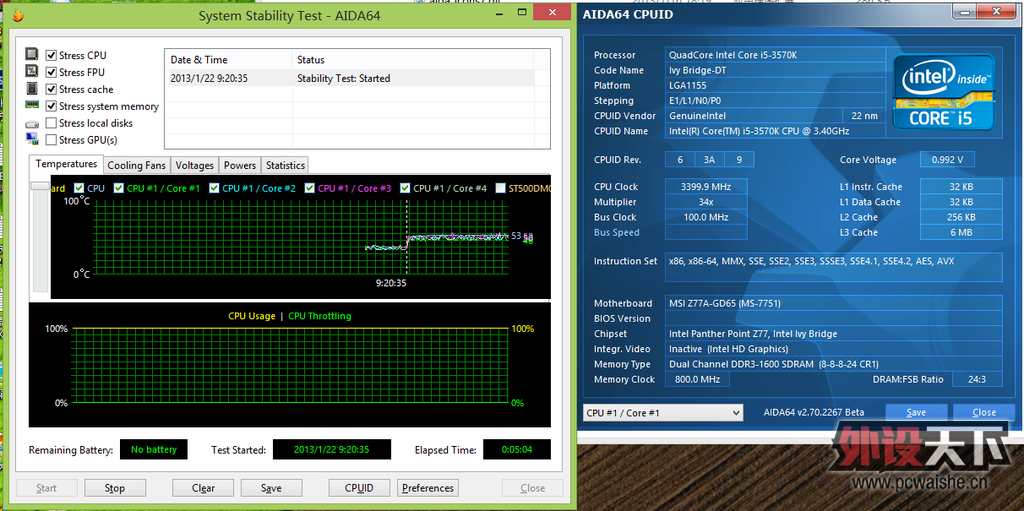Click the CPUID button
This screenshot has width=1024, height=511.
click(x=360, y=487)
